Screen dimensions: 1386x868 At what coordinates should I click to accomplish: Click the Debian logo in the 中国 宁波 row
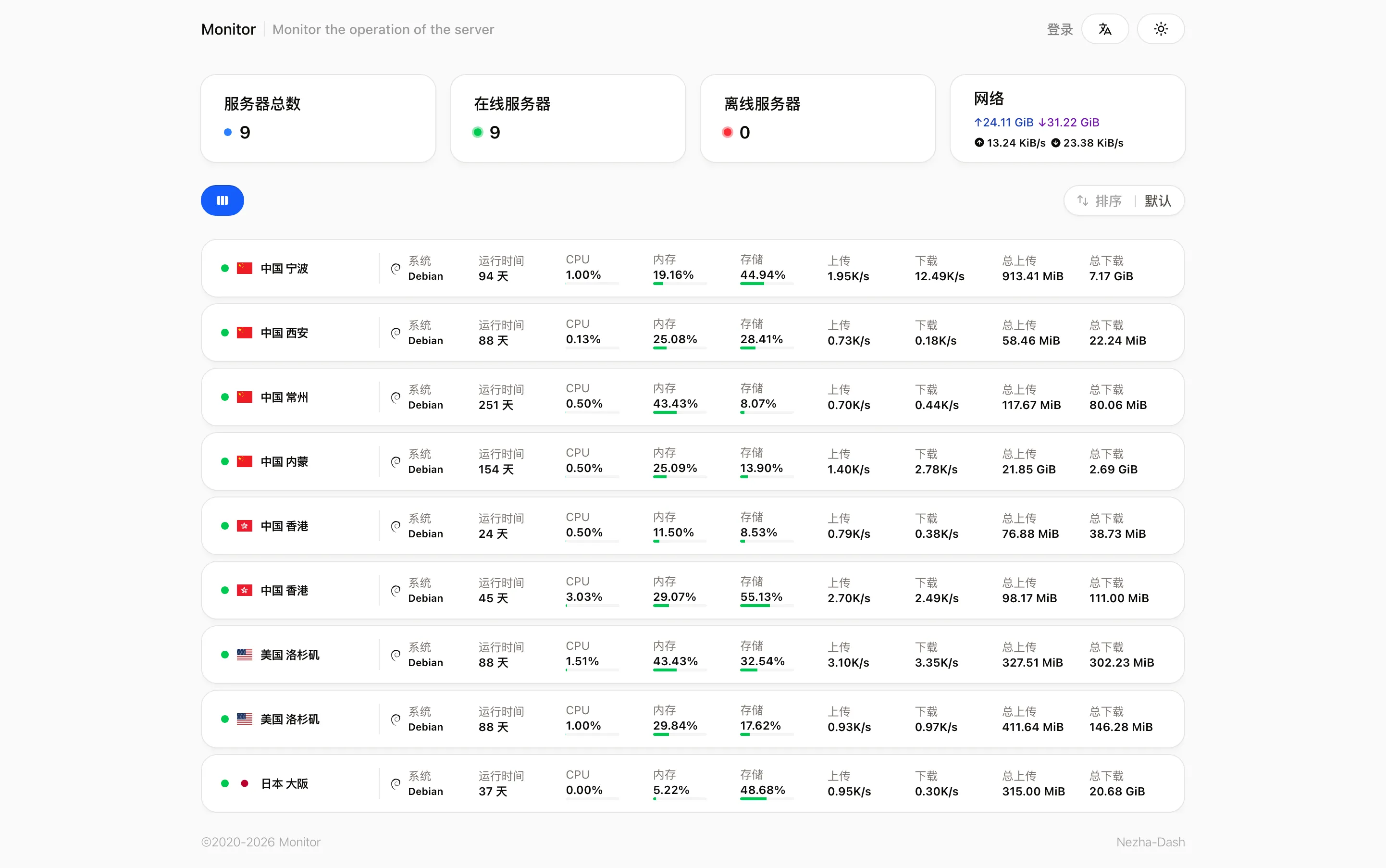[396, 269]
